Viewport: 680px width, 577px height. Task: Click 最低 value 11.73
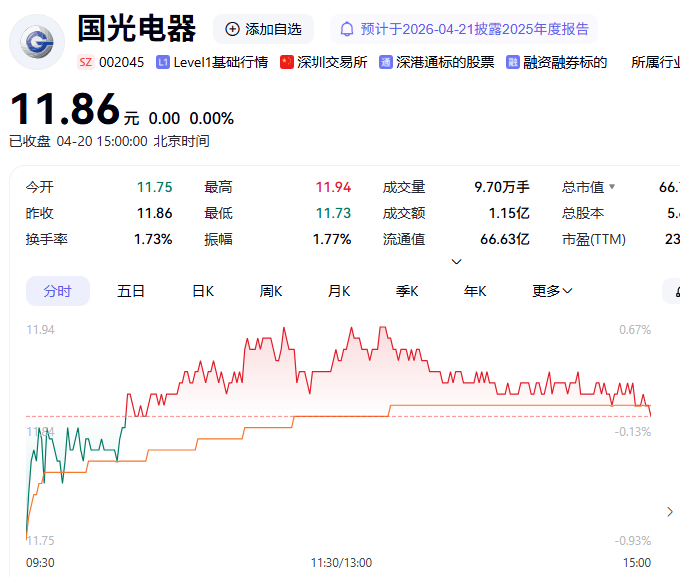point(333,213)
